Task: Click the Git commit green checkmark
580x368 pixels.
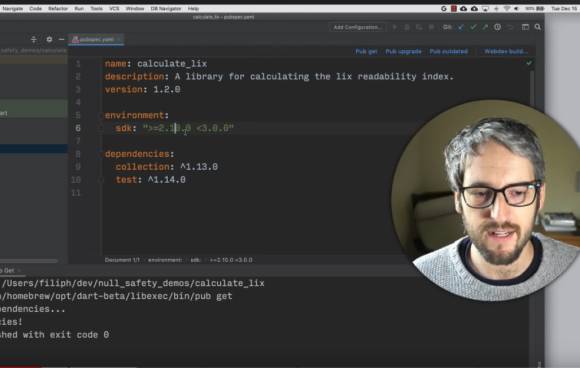Action: pyautogui.click(x=473, y=27)
